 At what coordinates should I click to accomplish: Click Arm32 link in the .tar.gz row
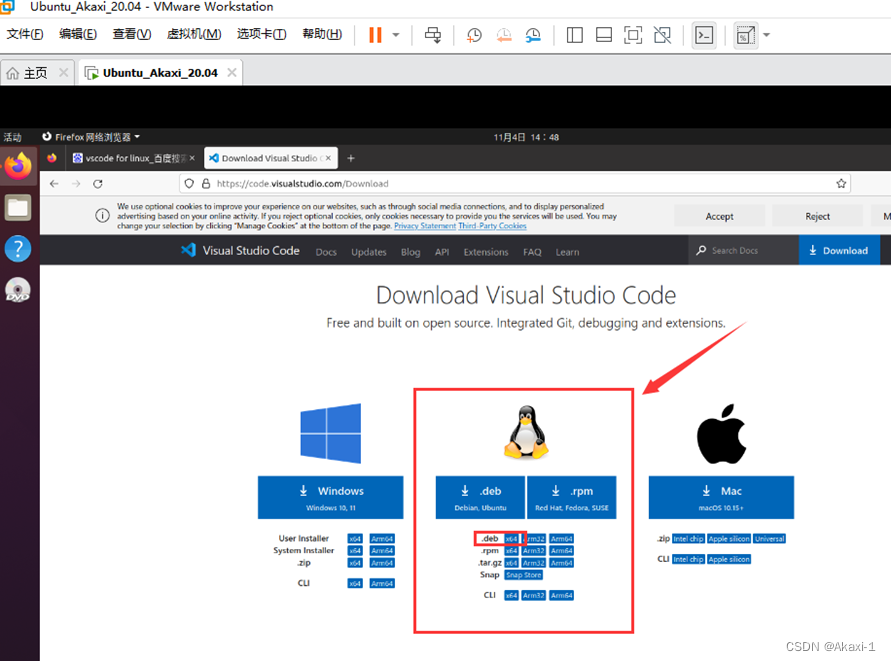534,563
